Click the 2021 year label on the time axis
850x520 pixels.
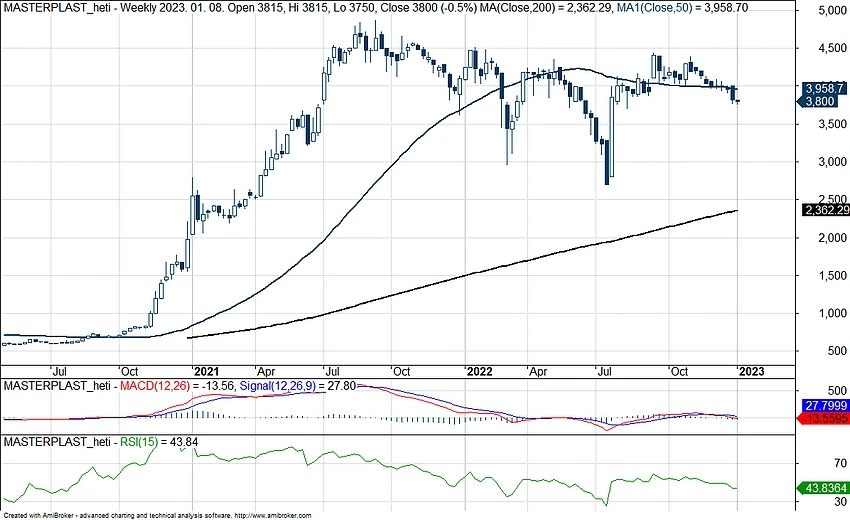point(207,371)
